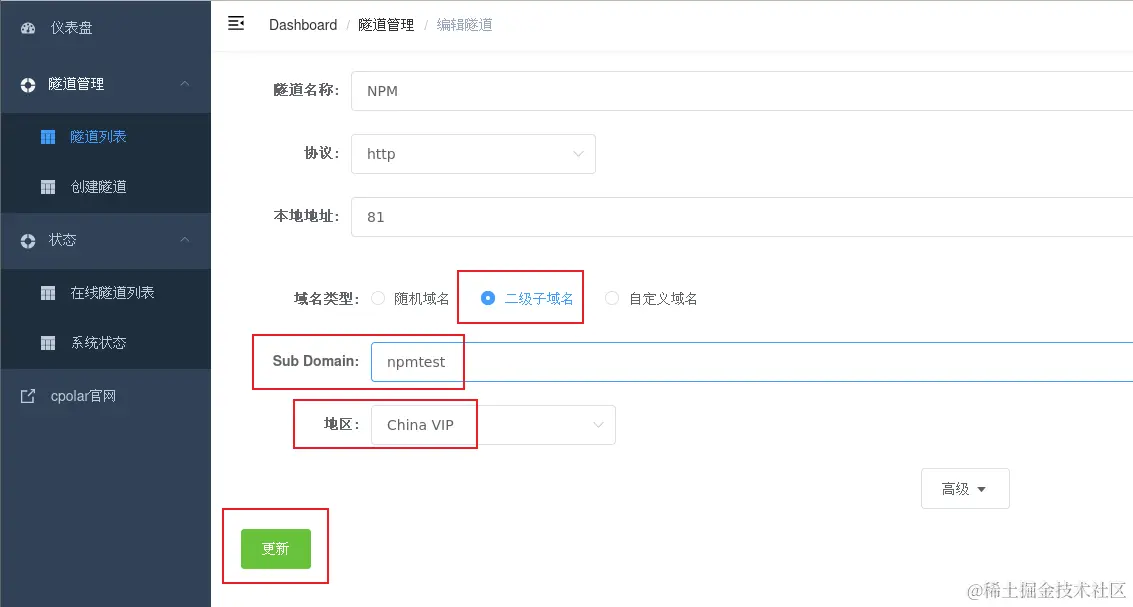Select the 随机域名 radio button
1133x607 pixels.
coord(378,298)
